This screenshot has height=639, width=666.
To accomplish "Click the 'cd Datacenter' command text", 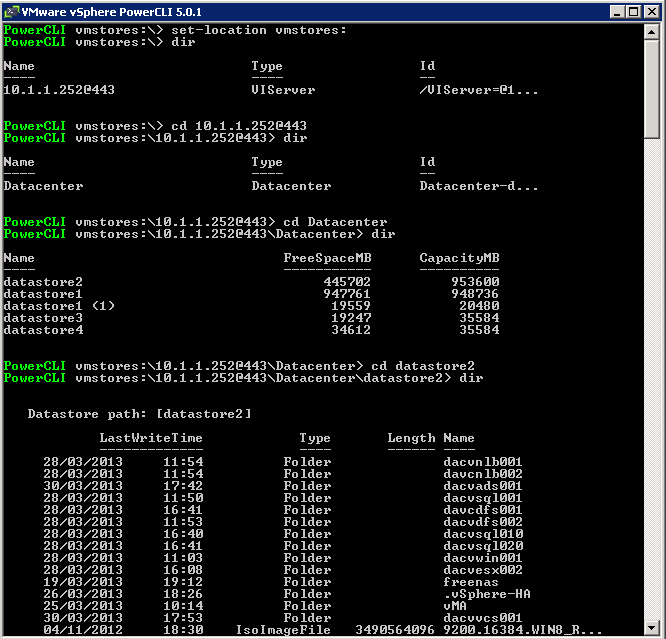I will (x=335, y=222).
